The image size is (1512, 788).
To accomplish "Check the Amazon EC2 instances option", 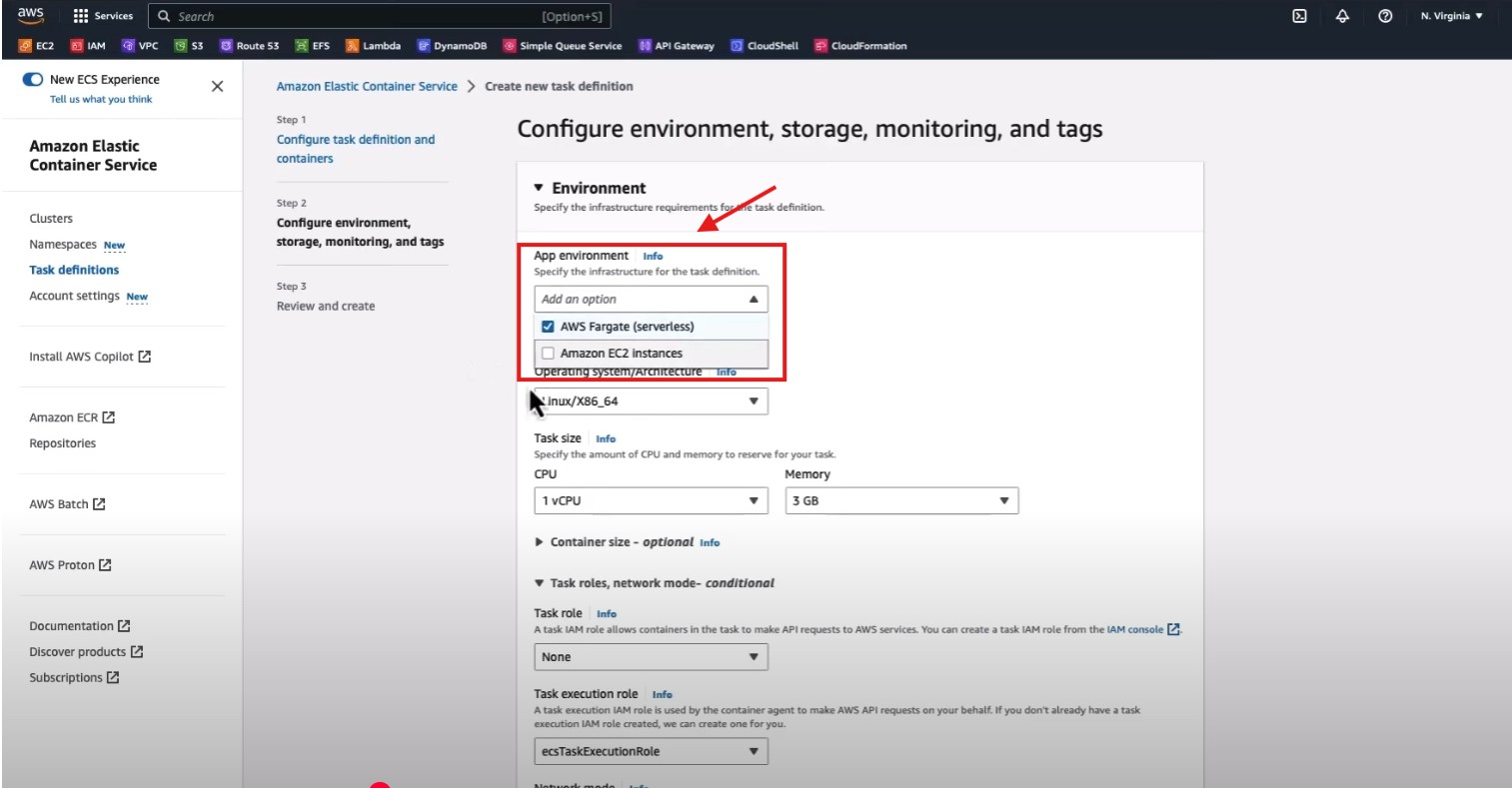I will pos(548,354).
